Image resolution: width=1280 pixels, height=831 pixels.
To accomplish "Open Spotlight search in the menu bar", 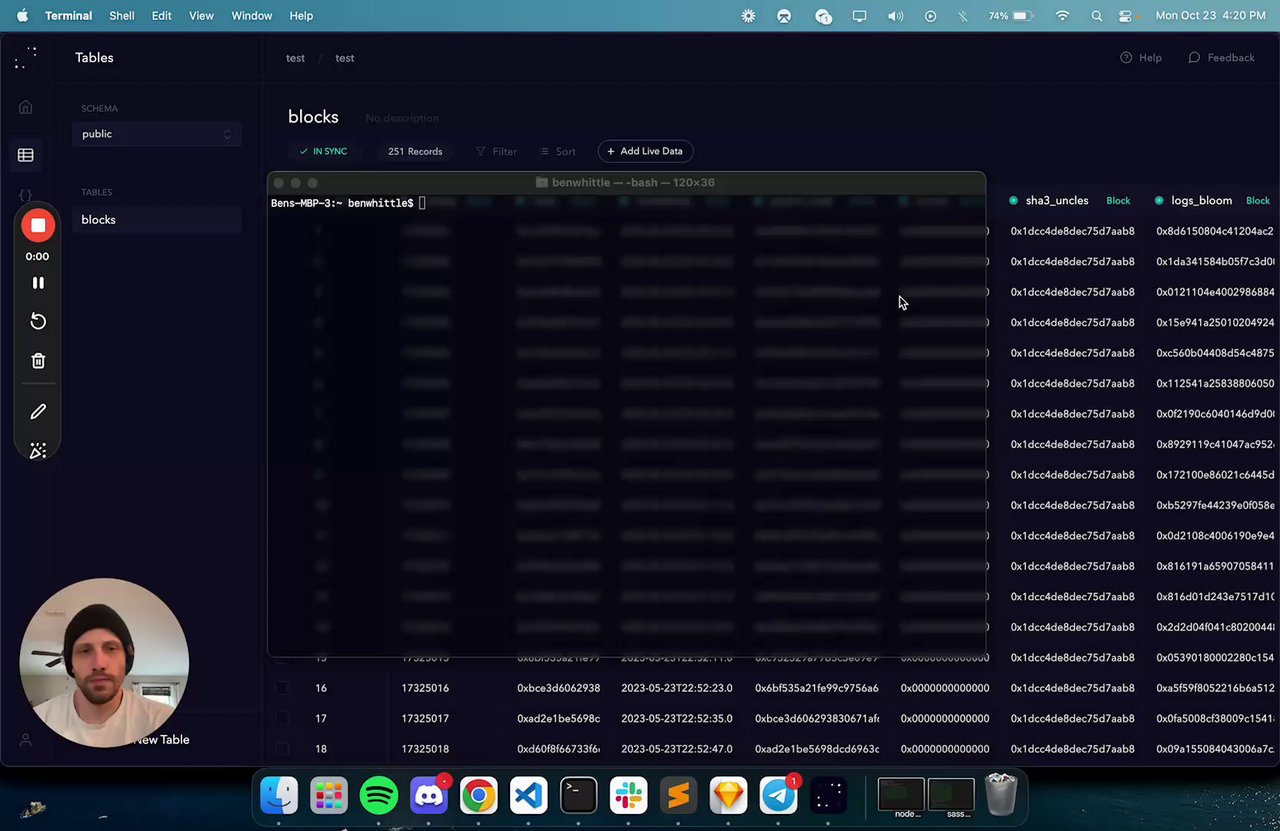I will tap(1097, 16).
